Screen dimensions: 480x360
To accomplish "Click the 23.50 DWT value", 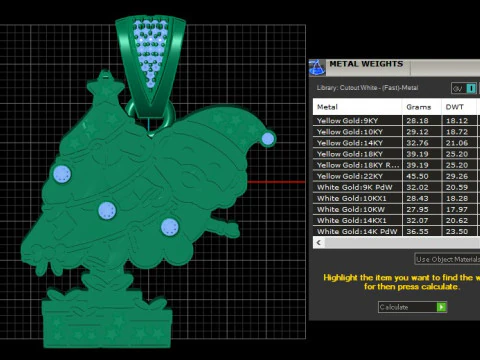I will click(457, 231).
